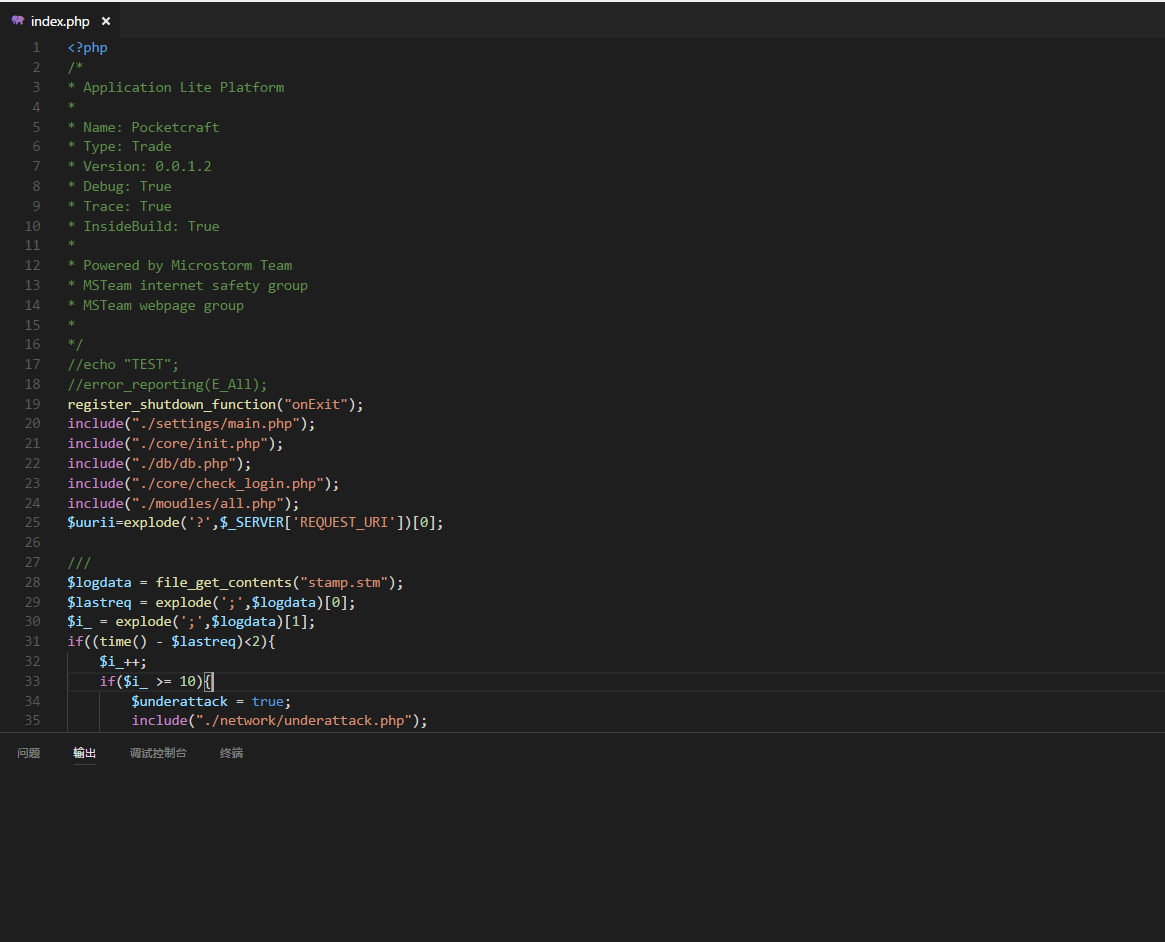Click line number 31 in the gutter
1165x942 pixels.
tap(33, 641)
